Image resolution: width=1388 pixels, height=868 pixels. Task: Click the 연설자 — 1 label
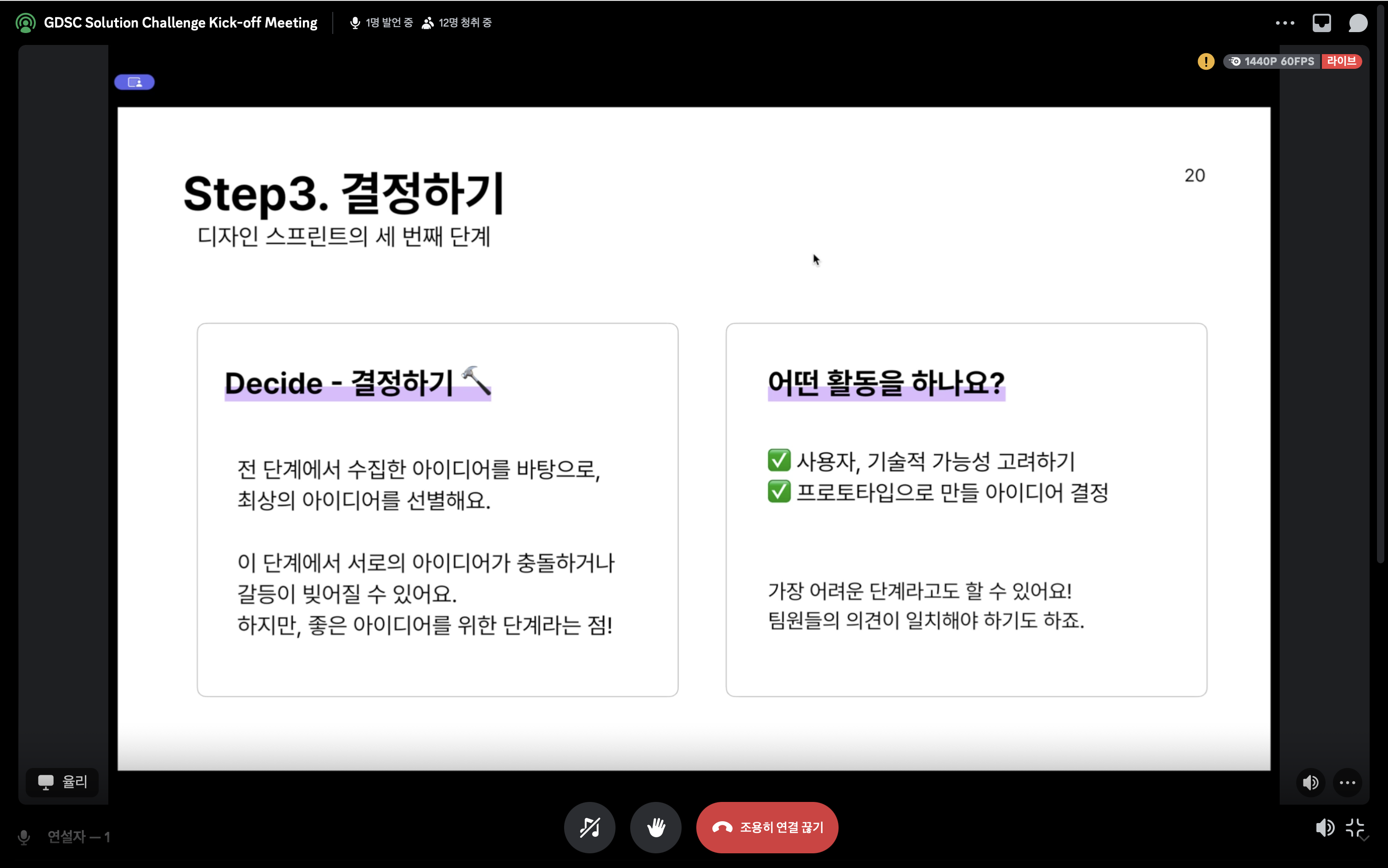click(78, 837)
